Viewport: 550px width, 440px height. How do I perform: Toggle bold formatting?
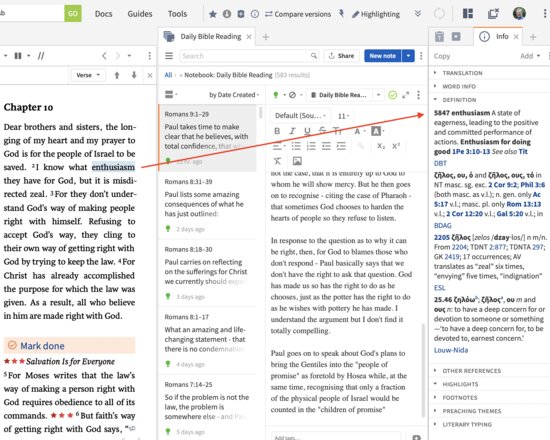coord(277,131)
